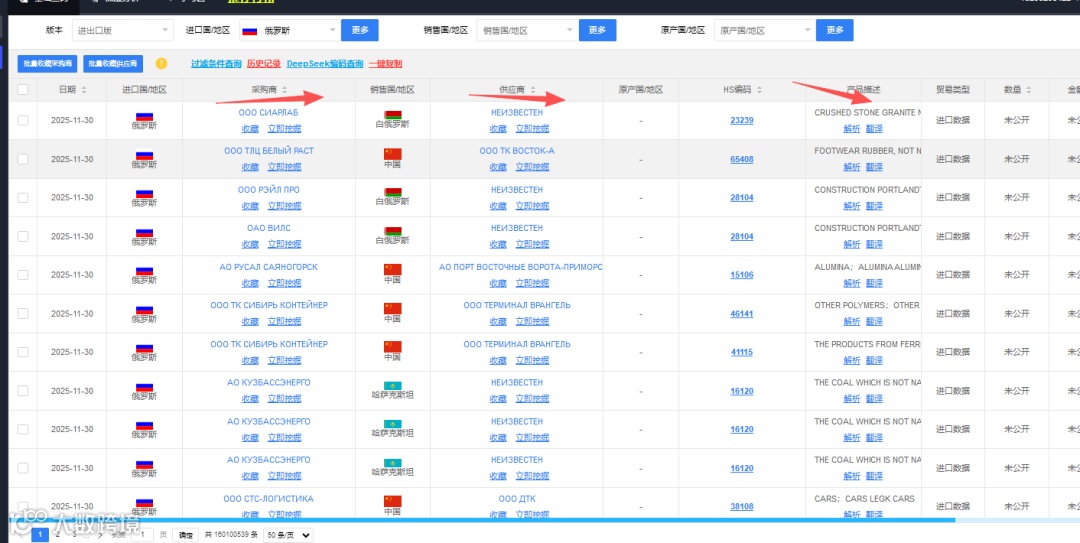Open the 历史记录 link
This screenshot has height=543, width=1080.
[264, 63]
